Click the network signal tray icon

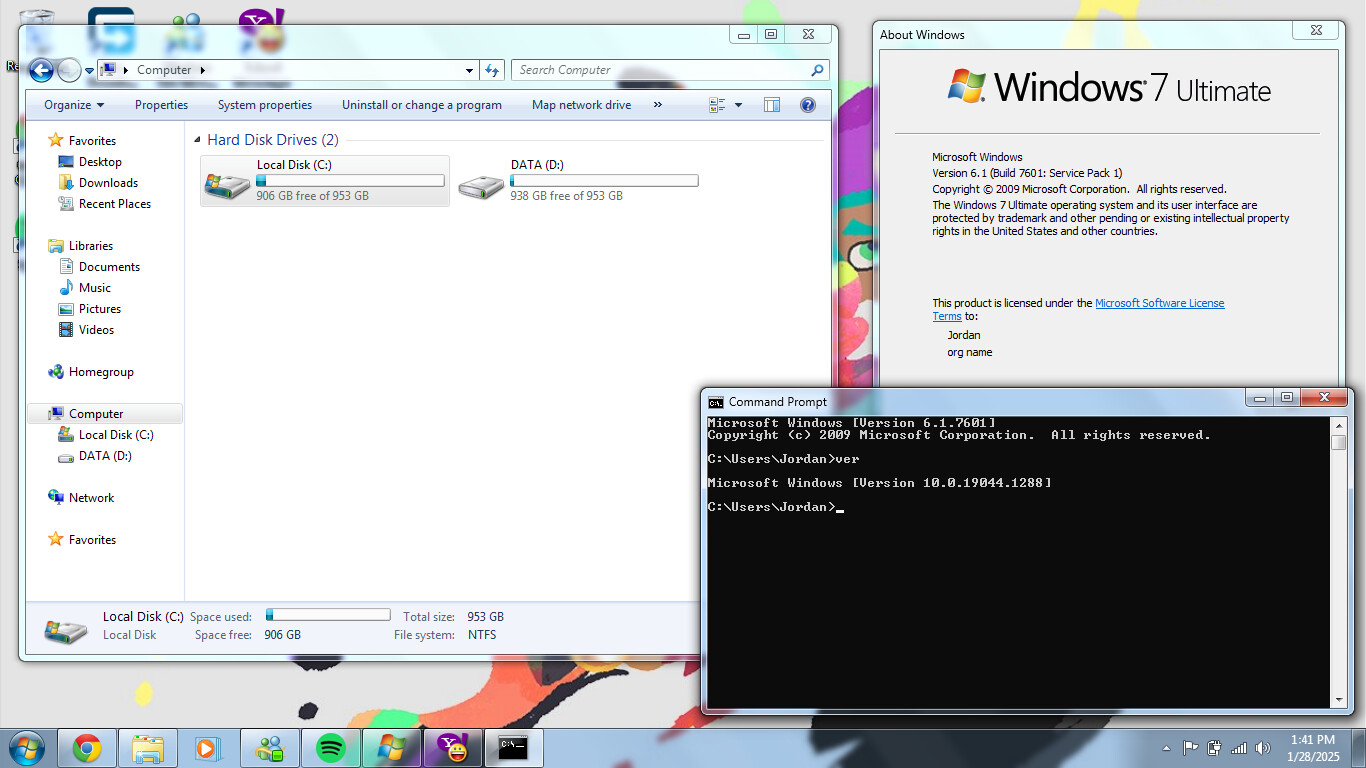[1239, 747]
